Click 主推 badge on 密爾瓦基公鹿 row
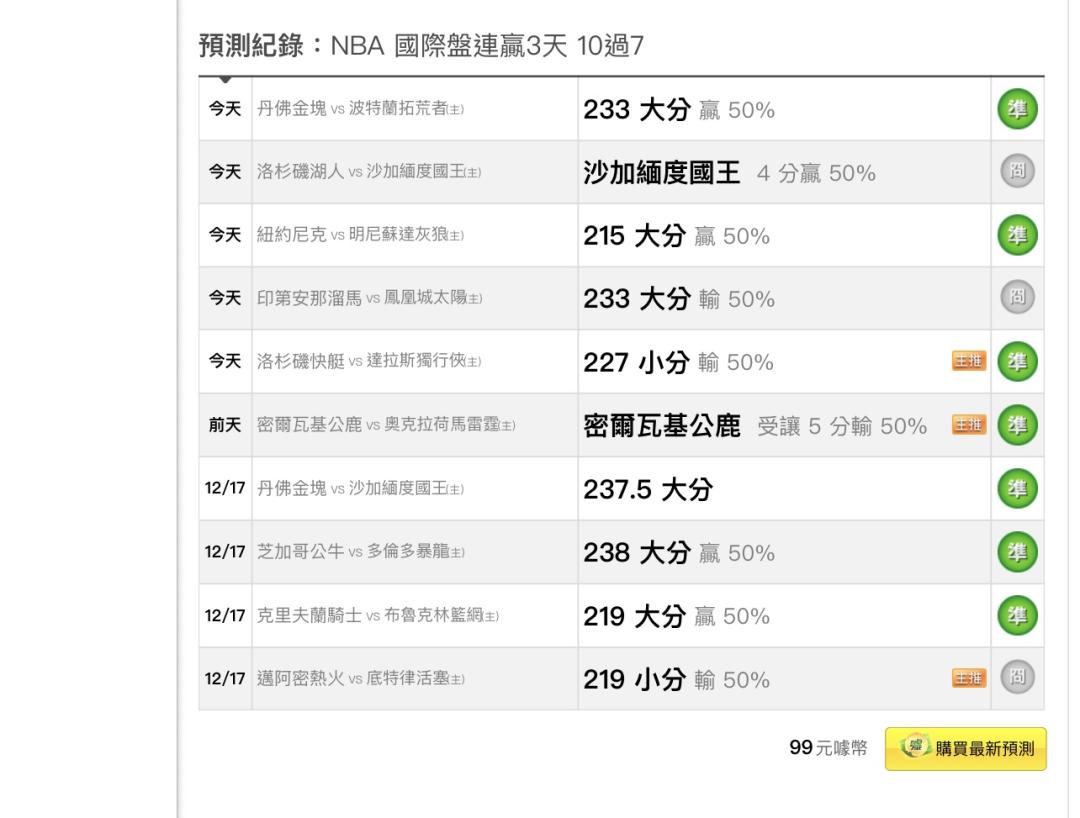Screen dimensions: 1080x818 click(x=969, y=425)
